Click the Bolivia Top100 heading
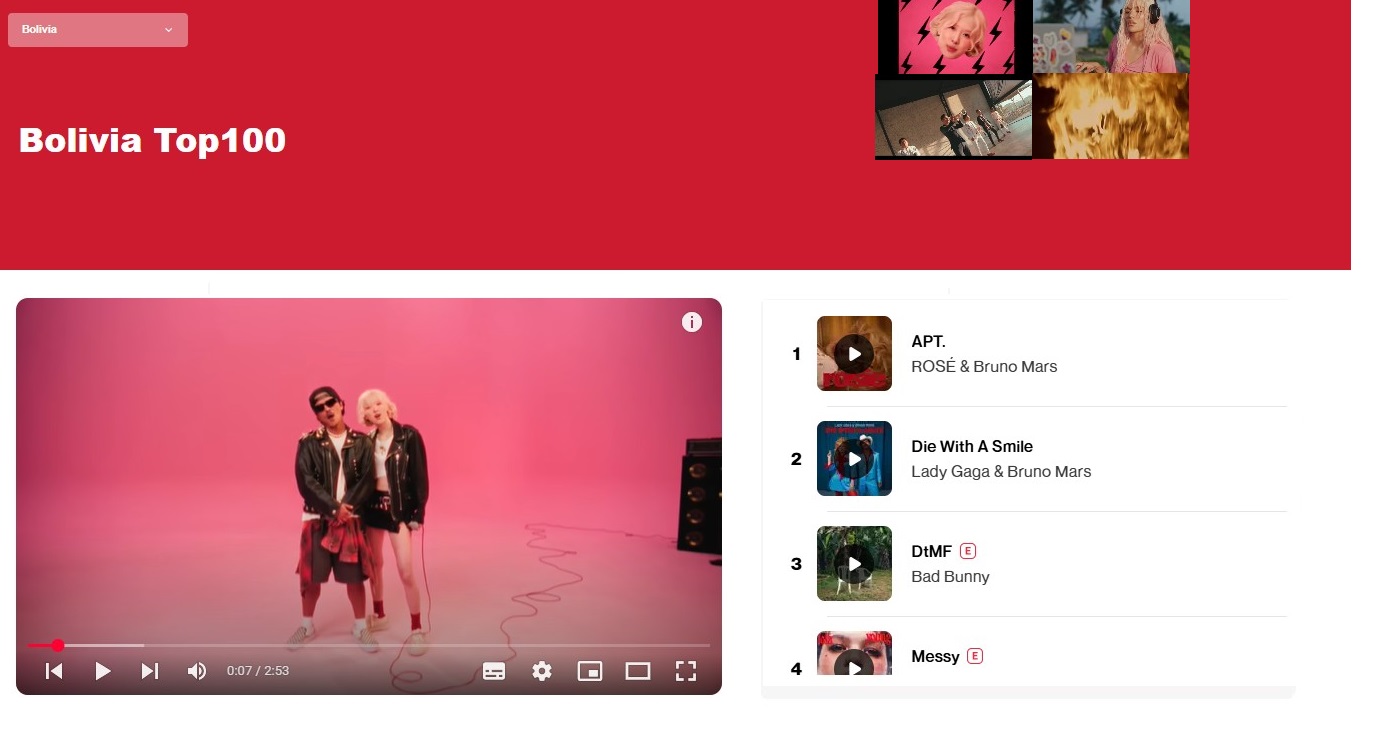The height and width of the screenshot is (734, 1395). tap(152, 140)
